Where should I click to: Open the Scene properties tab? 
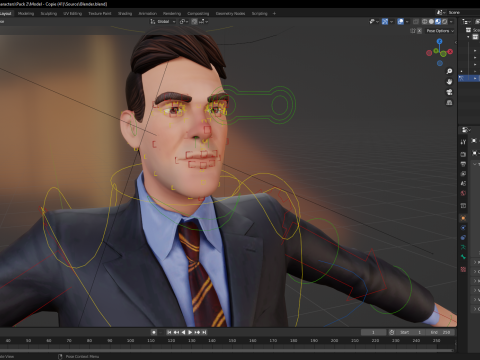coord(463,183)
